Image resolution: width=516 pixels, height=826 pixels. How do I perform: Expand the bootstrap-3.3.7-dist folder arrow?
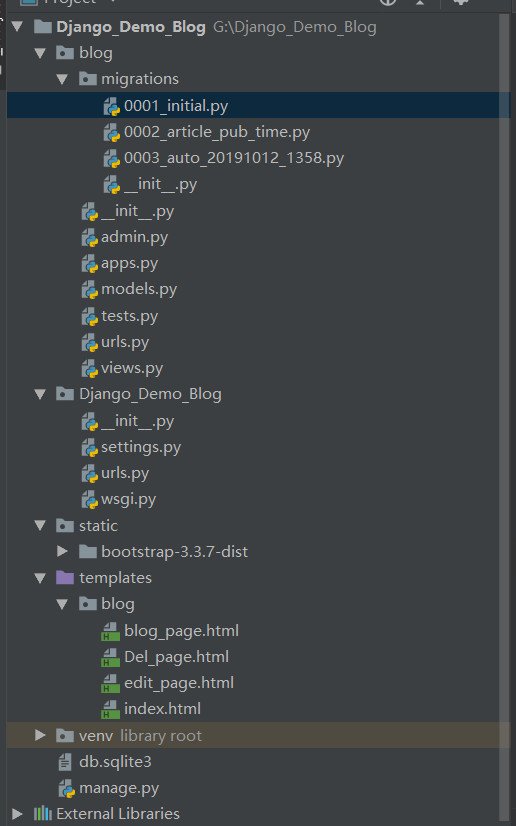tap(62, 552)
